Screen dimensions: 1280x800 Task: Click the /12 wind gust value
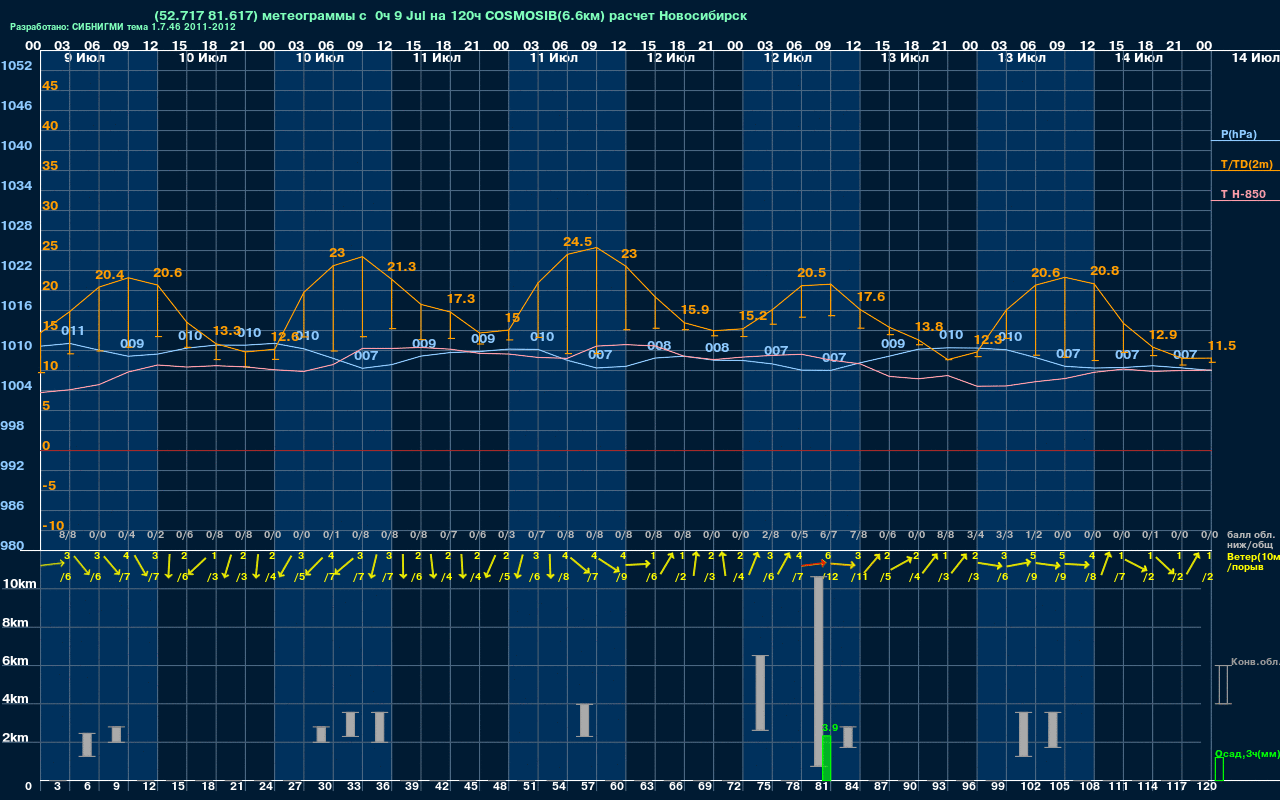click(830, 577)
